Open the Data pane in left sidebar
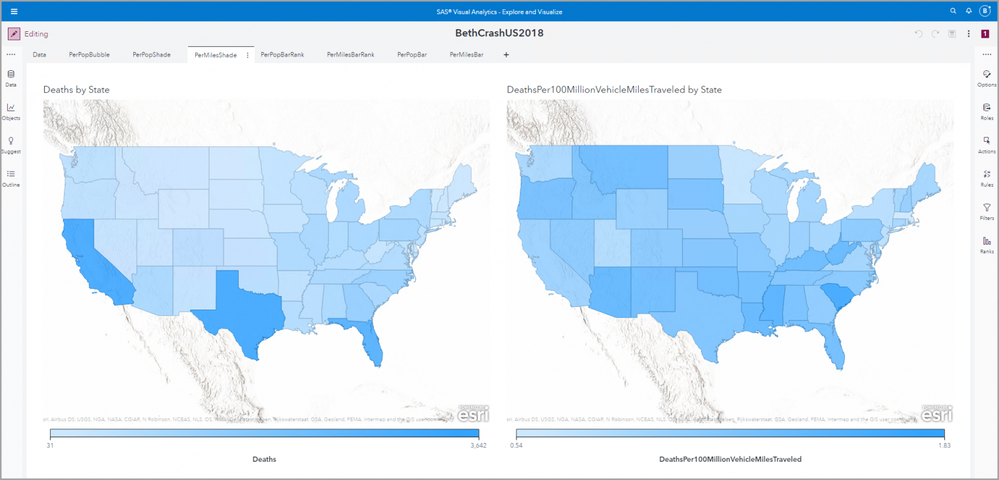This screenshot has height=480, width=999. coord(11,78)
